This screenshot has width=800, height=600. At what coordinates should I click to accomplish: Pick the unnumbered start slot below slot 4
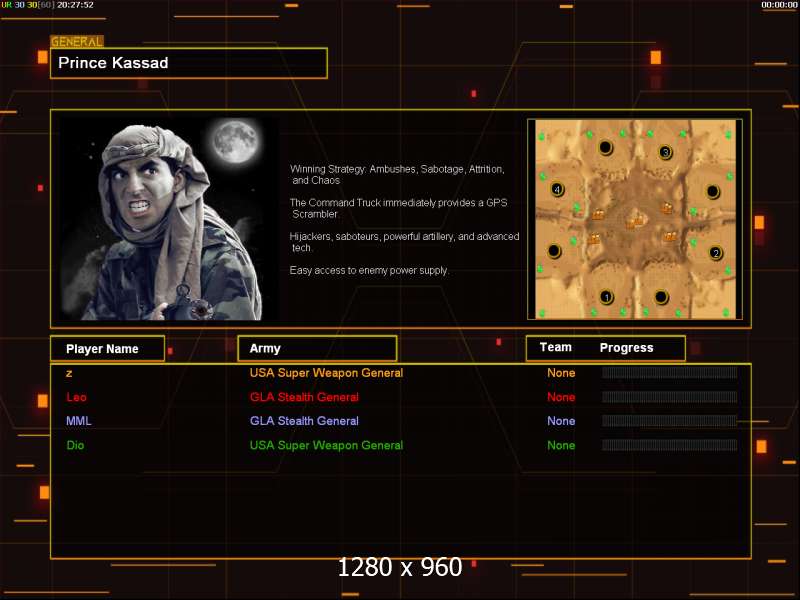pyautogui.click(x=554, y=251)
